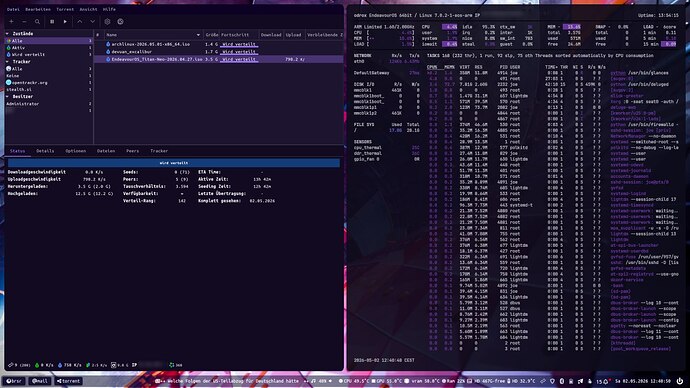Open the Datei menu
Screen dimensions: 690x388
point(13,9)
